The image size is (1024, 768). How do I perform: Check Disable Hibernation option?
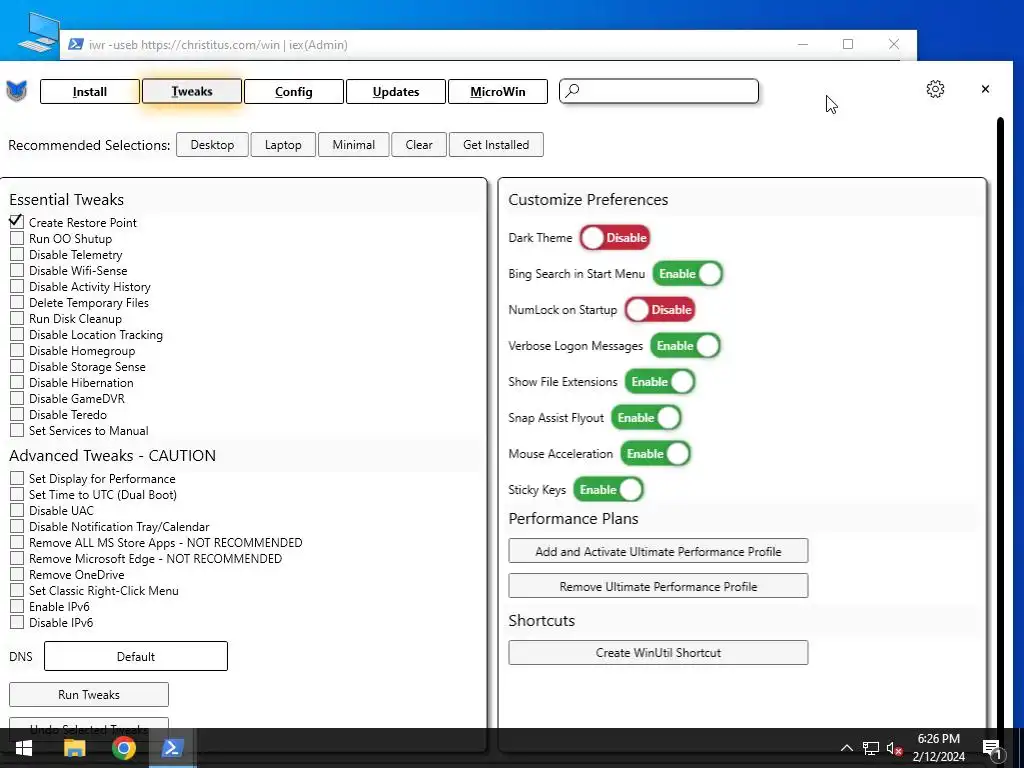(x=17, y=382)
